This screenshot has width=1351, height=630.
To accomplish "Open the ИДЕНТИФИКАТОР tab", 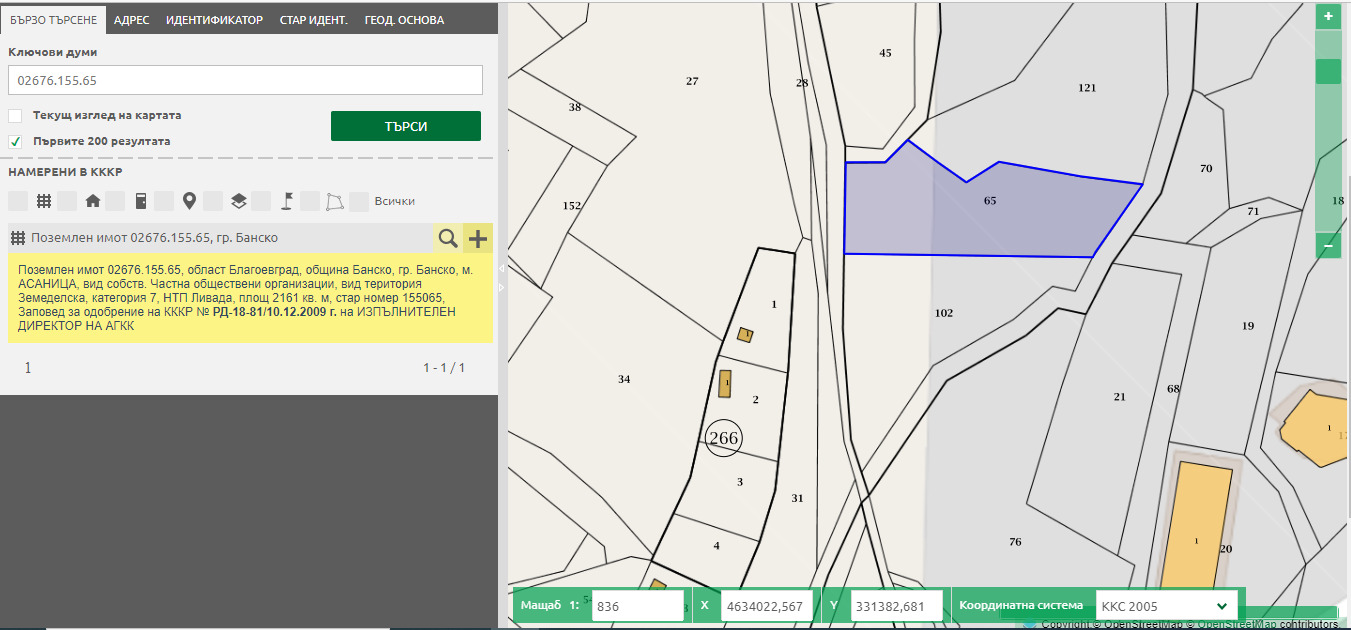I will (214, 20).
